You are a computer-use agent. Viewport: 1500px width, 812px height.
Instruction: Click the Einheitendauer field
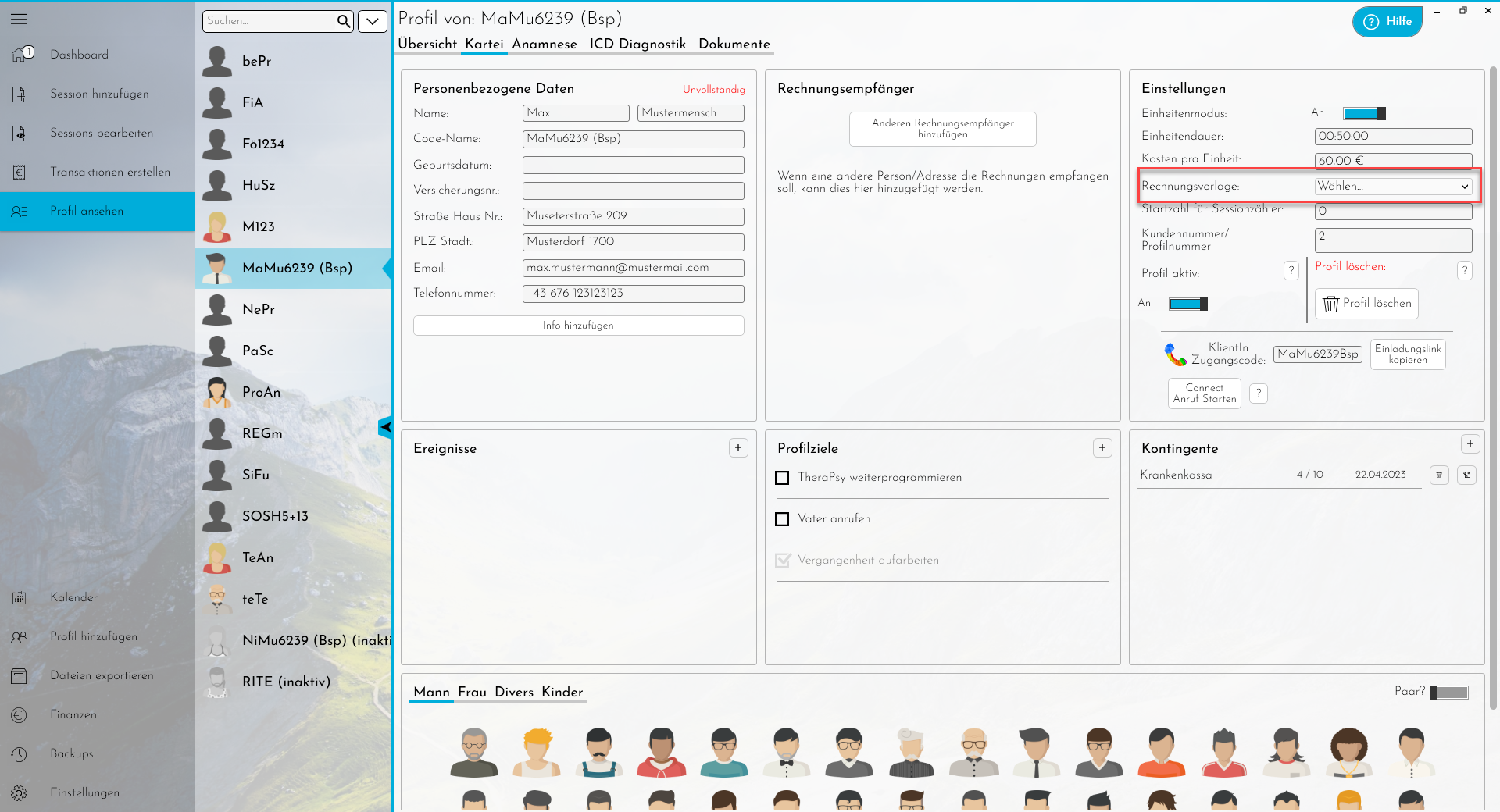click(x=1393, y=136)
